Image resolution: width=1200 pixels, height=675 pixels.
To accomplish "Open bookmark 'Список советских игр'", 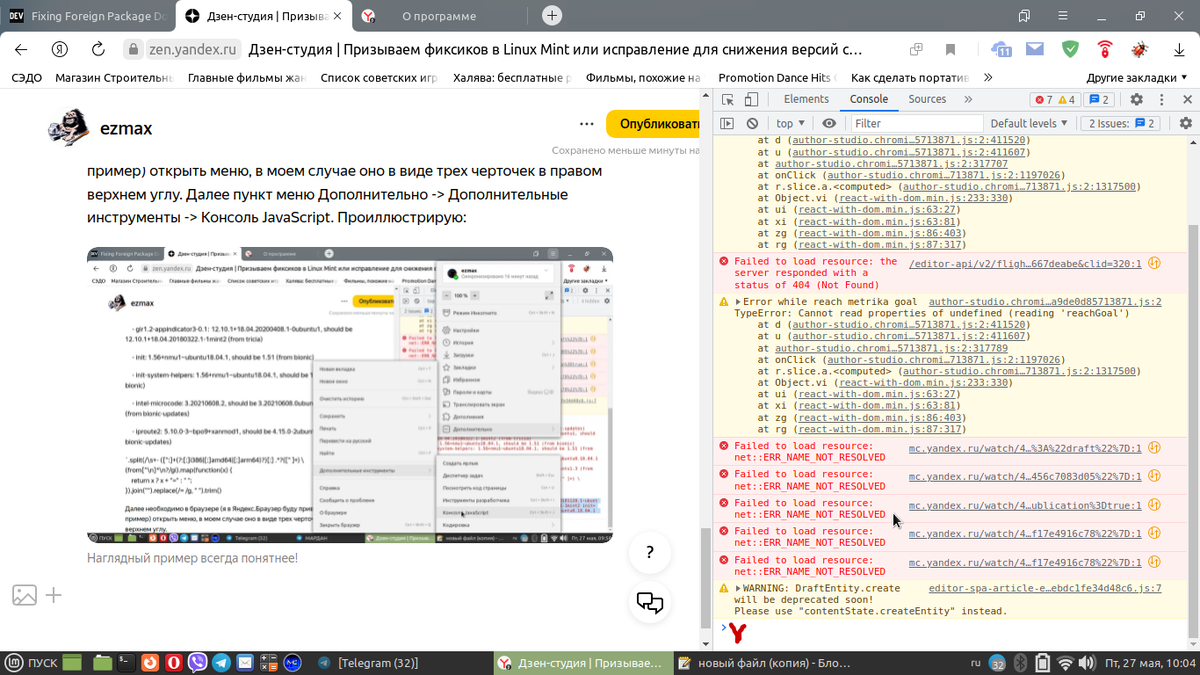I will 379,77.
